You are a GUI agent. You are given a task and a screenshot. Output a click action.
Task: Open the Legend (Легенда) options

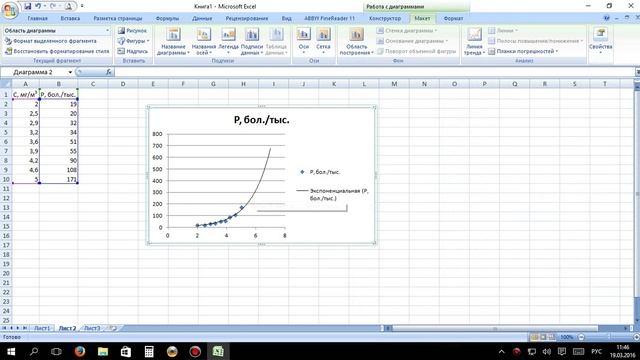(228, 42)
